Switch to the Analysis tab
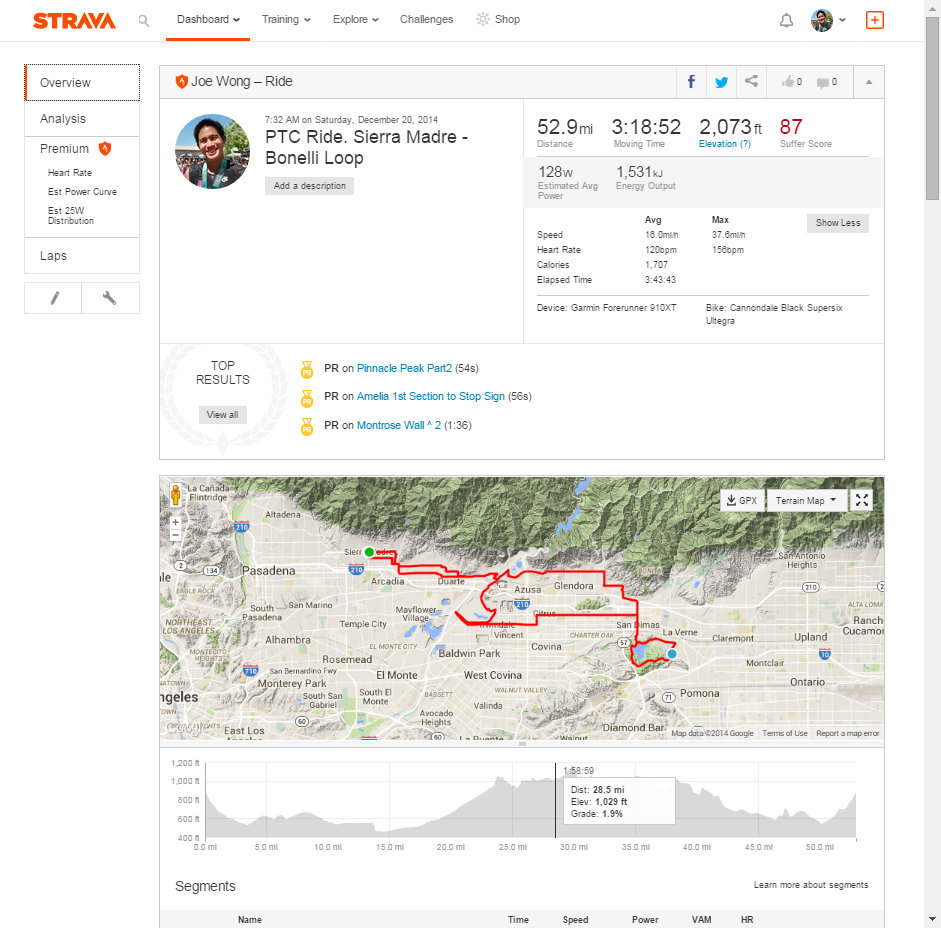 click(x=63, y=119)
